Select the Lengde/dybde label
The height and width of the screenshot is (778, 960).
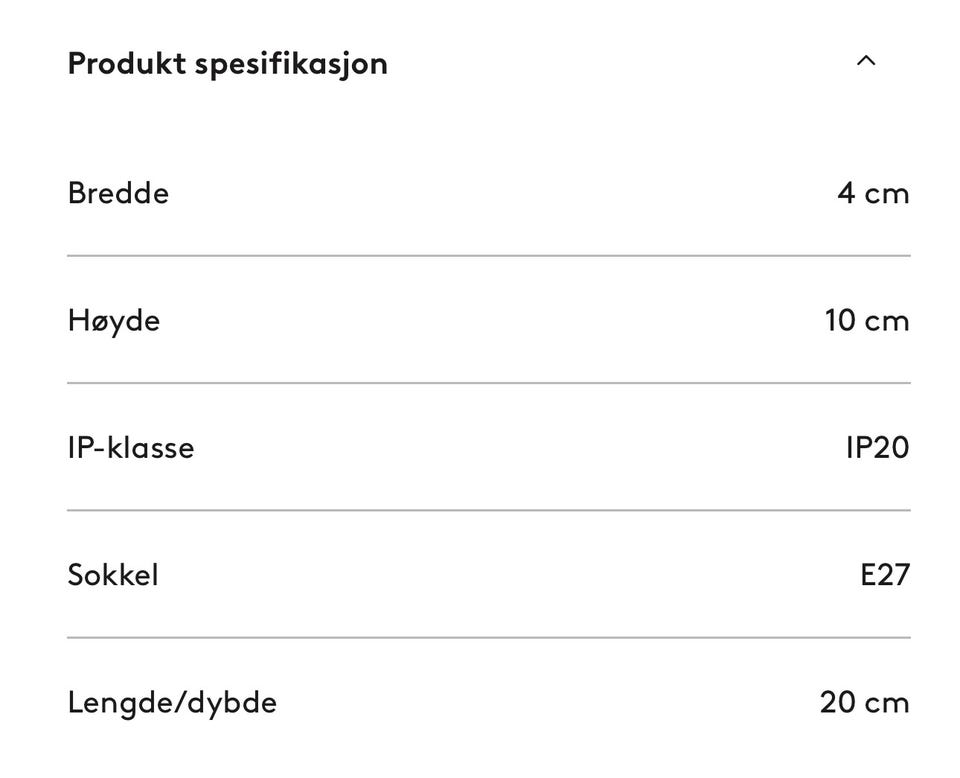coord(172,702)
